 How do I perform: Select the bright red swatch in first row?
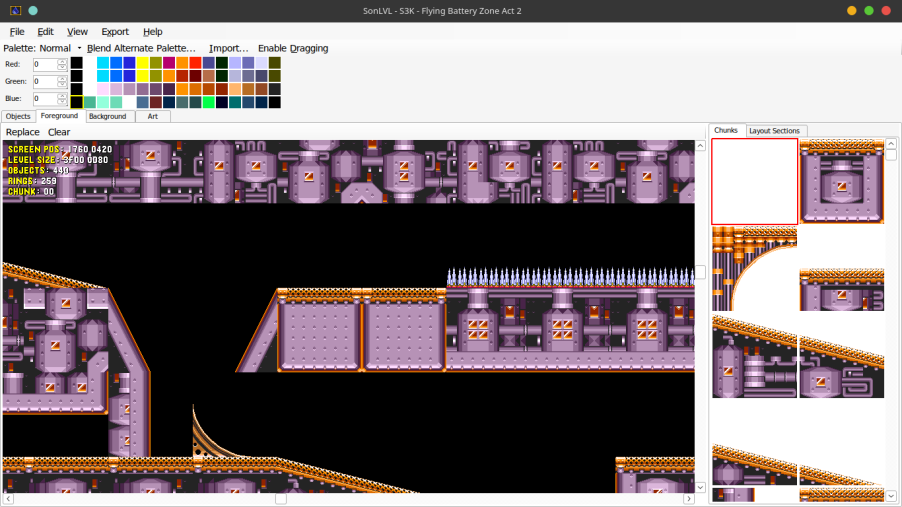click(196, 63)
